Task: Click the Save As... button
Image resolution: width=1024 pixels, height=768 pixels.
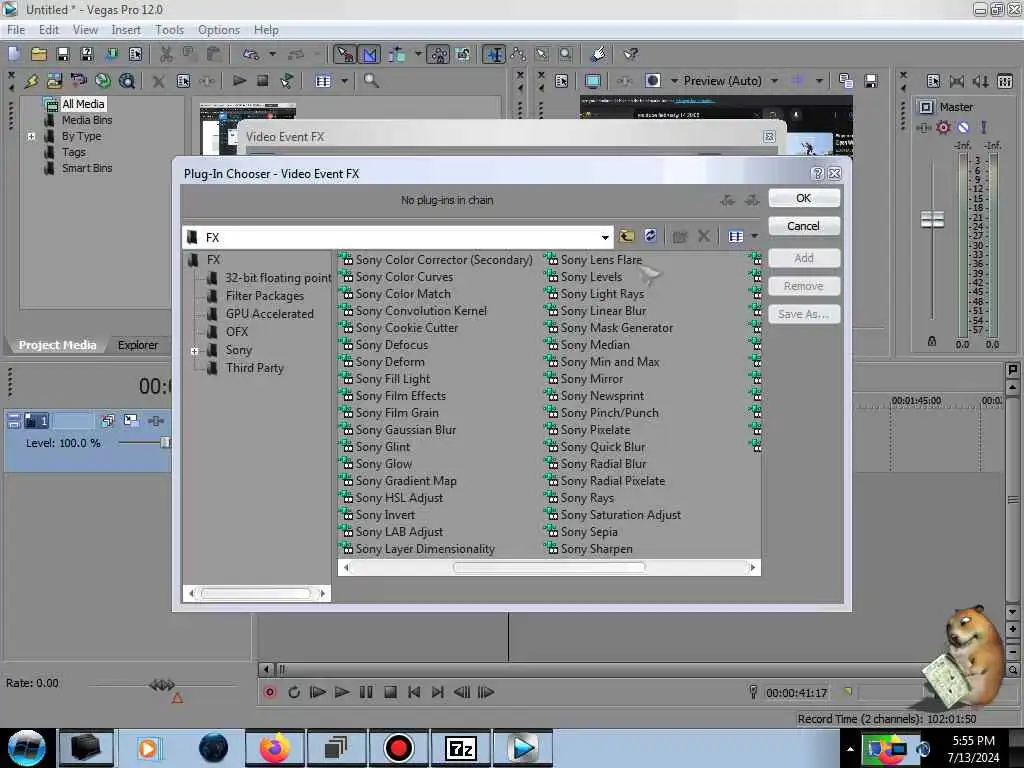Action: 803,314
